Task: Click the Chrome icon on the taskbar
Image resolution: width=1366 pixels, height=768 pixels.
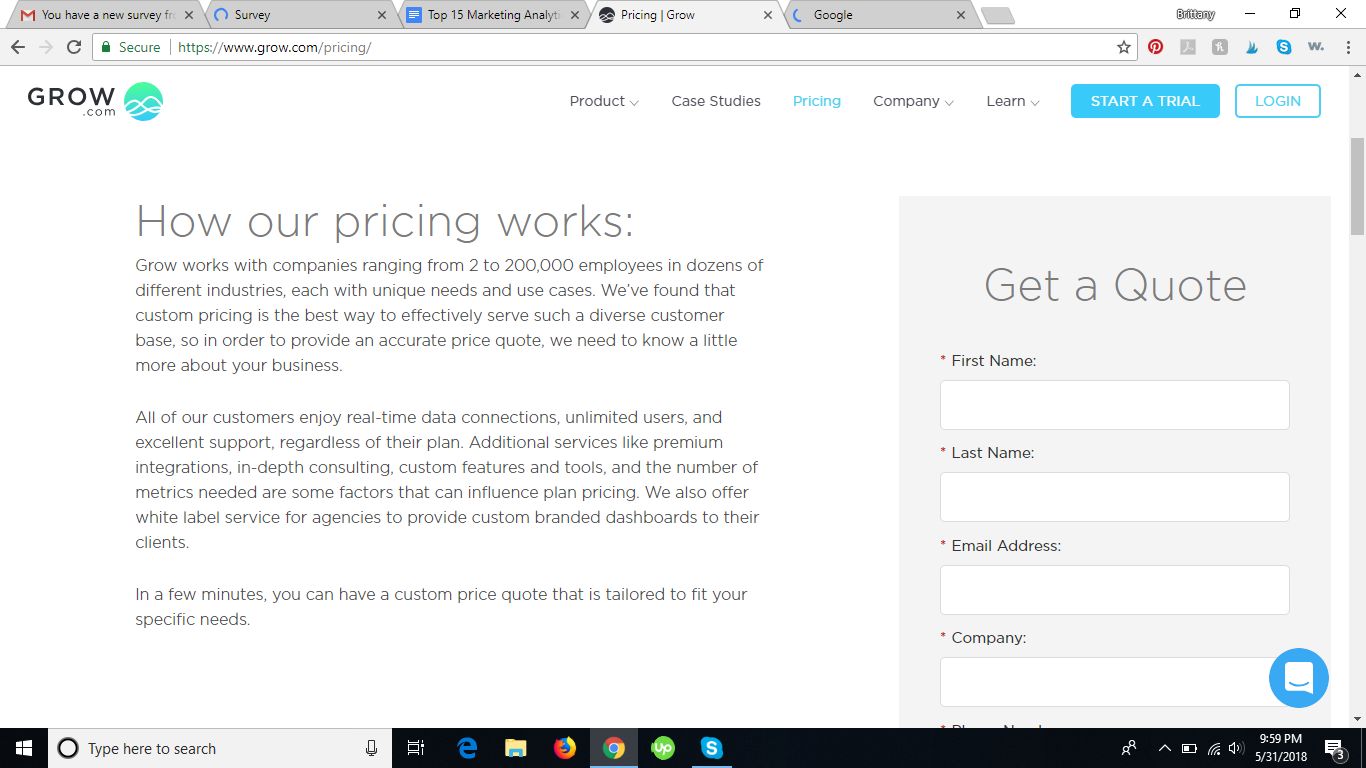Action: click(x=614, y=748)
